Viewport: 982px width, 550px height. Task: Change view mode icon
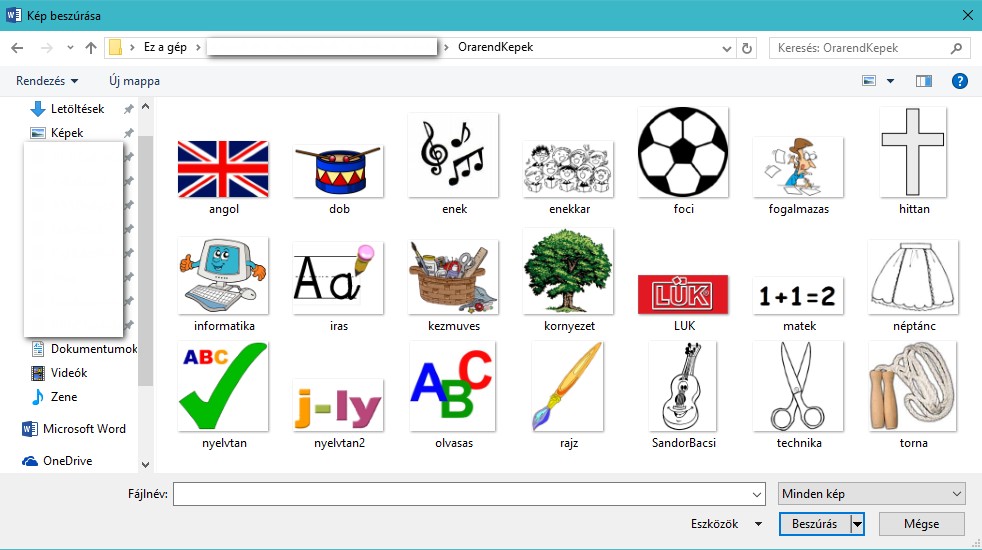(x=869, y=81)
